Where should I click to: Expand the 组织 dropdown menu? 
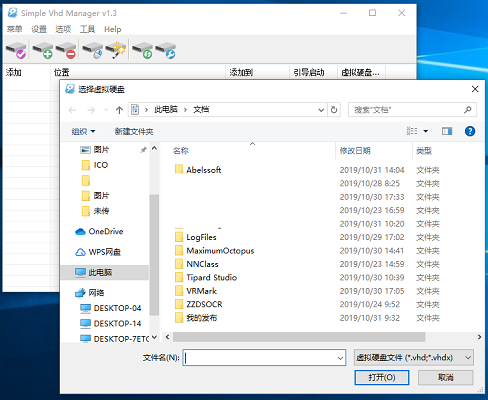pos(83,131)
